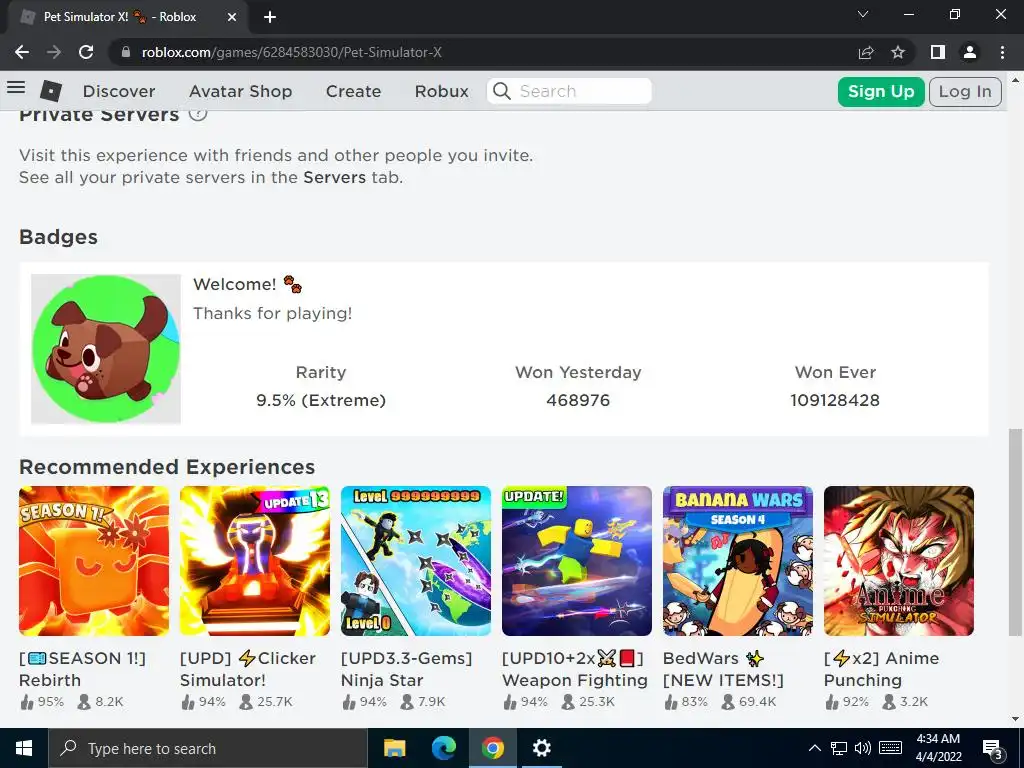This screenshot has width=1024, height=768.
Task: Open a new browser tab with the plus
Action: tap(270, 17)
